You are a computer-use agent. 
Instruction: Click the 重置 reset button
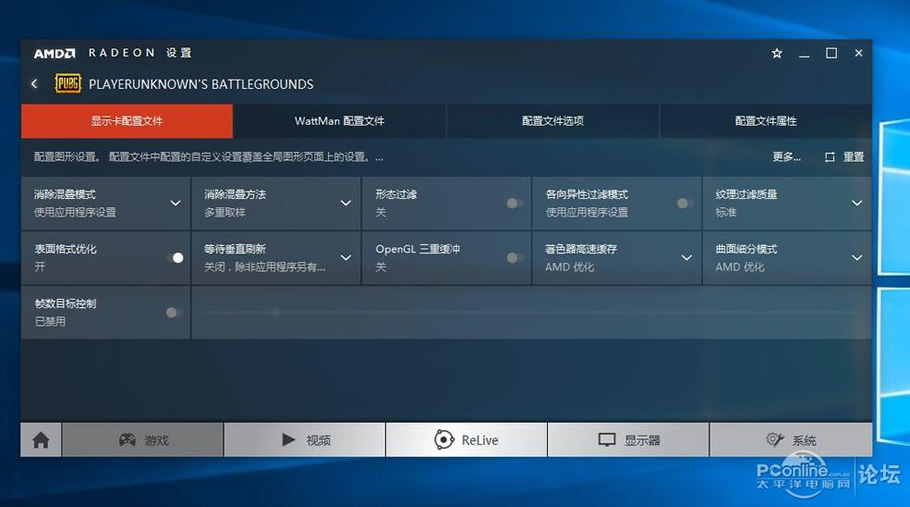pyautogui.click(x=845, y=157)
